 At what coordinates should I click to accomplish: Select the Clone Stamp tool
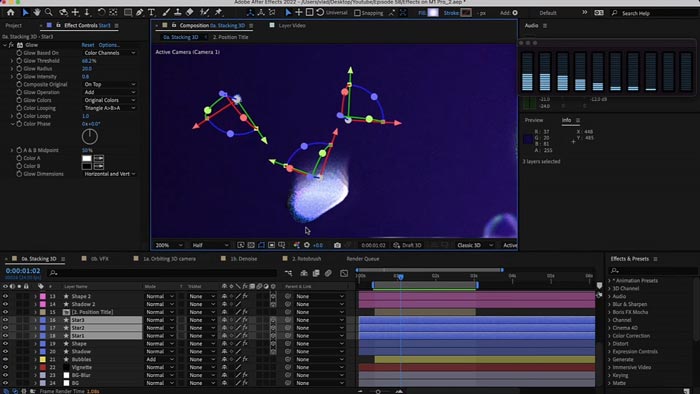coord(178,12)
